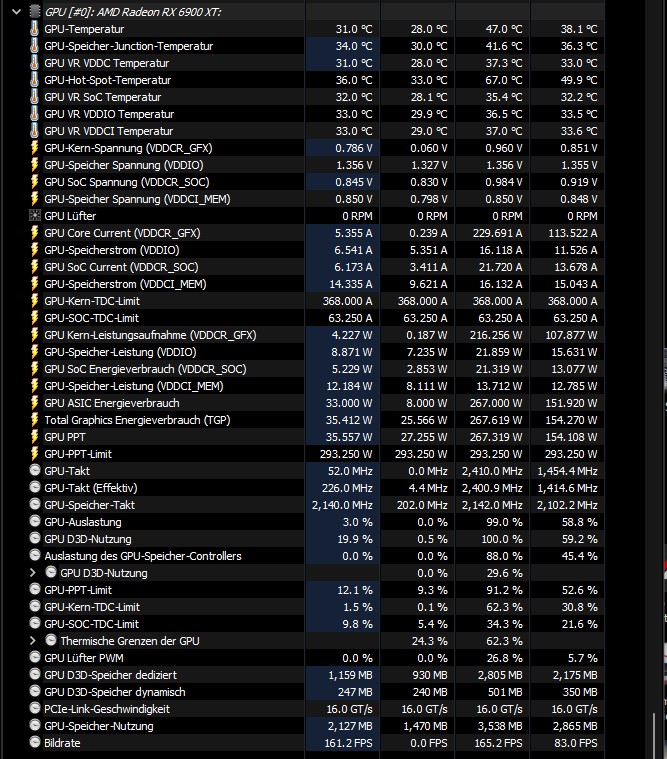Select the GPU-SOC-TDC-Limit ampere row label
Image resolution: width=667 pixels, height=759 pixels.
pos(91,318)
